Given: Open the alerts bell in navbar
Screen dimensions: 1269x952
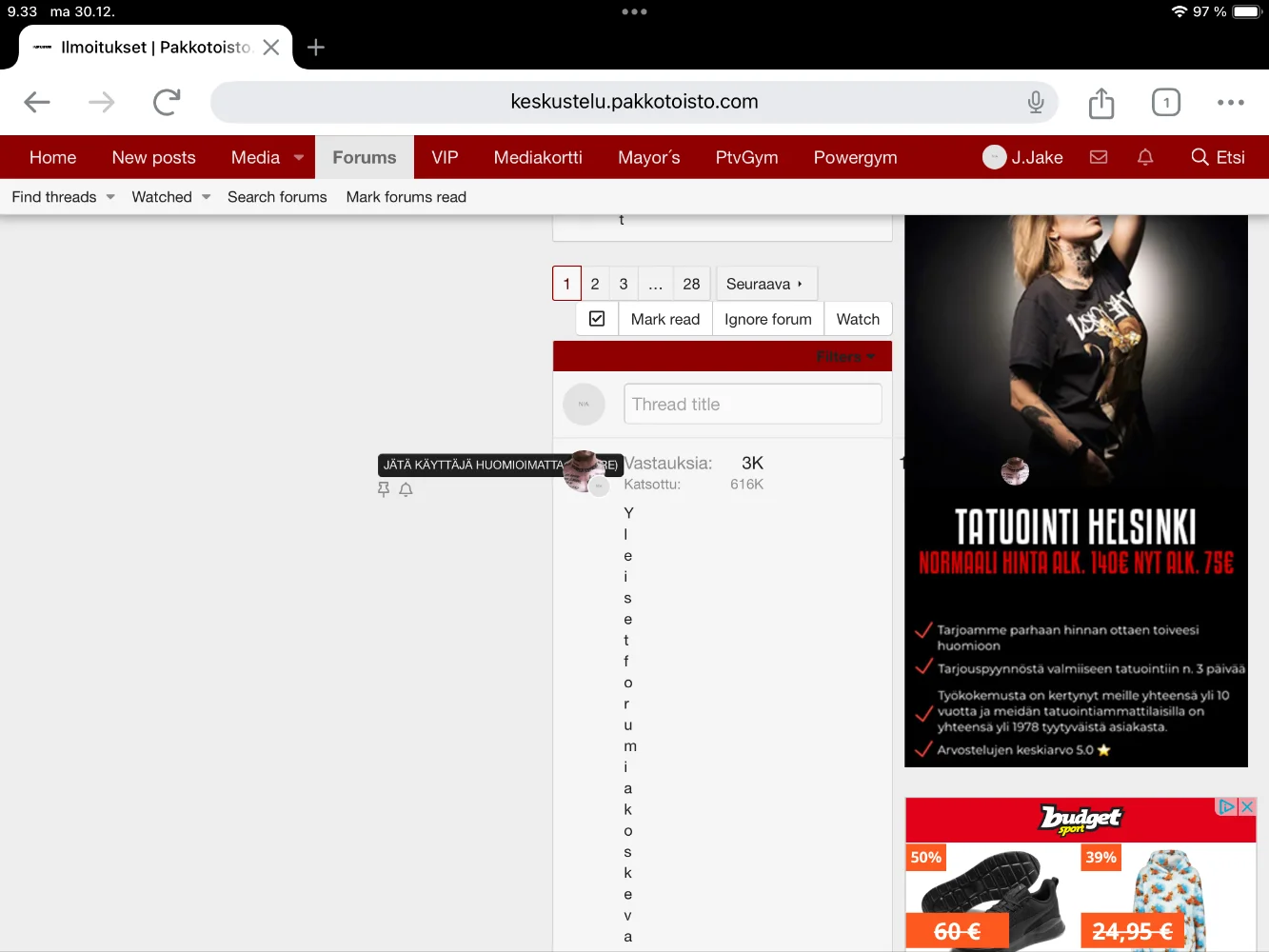Looking at the screenshot, I should click(x=1145, y=157).
